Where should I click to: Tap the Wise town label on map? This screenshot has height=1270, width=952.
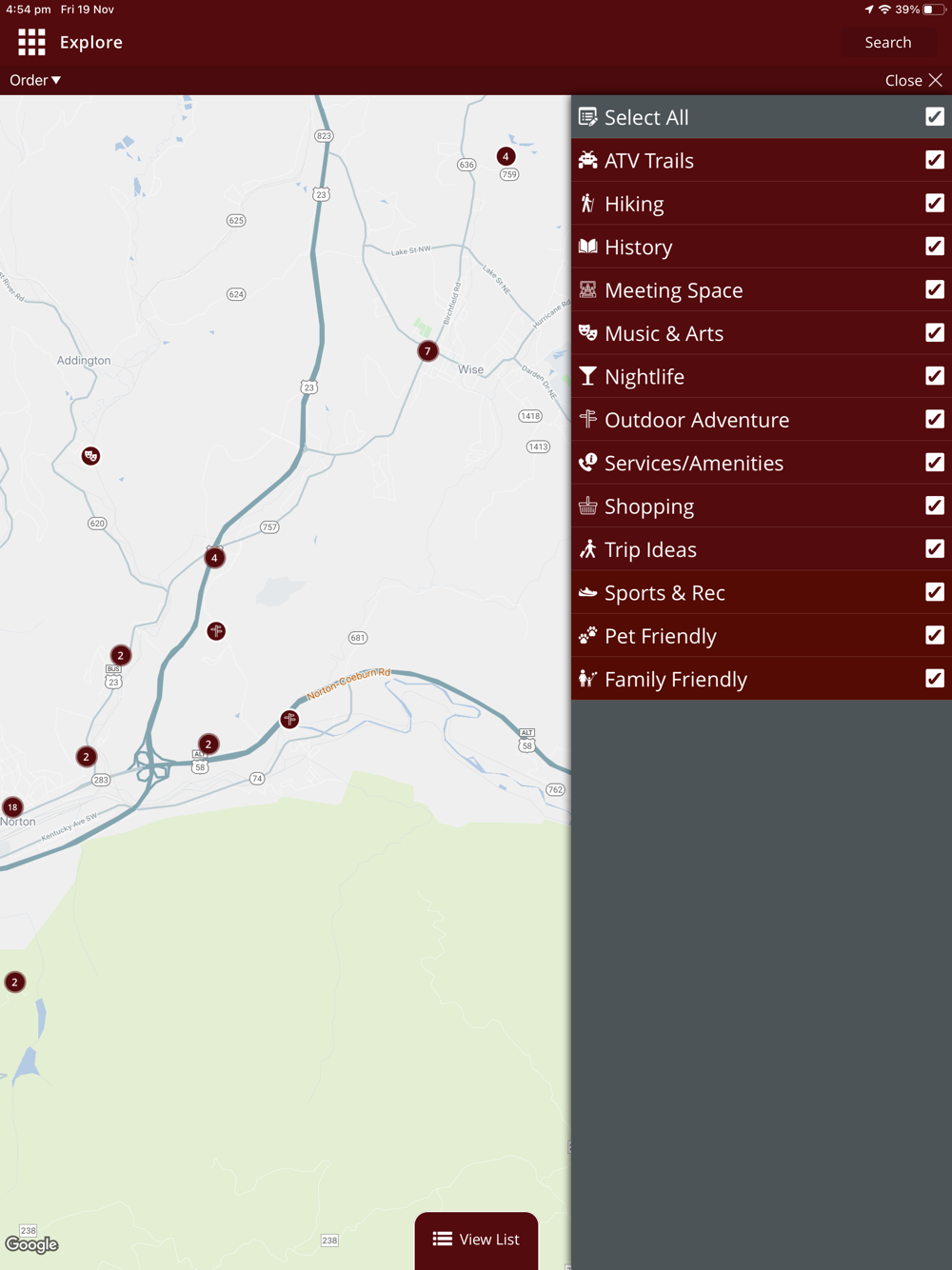tap(470, 369)
